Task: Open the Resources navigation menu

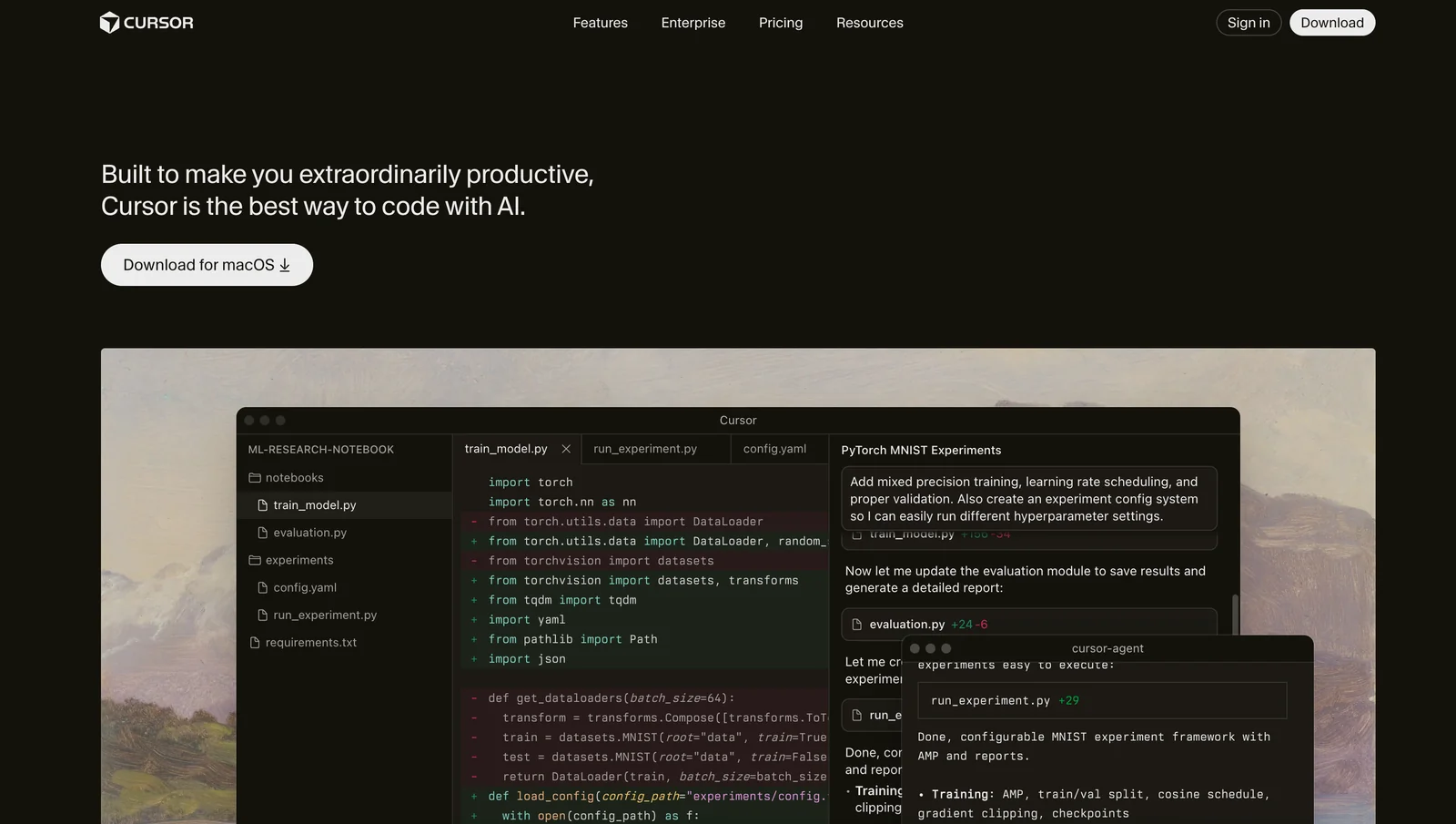Action: click(869, 23)
